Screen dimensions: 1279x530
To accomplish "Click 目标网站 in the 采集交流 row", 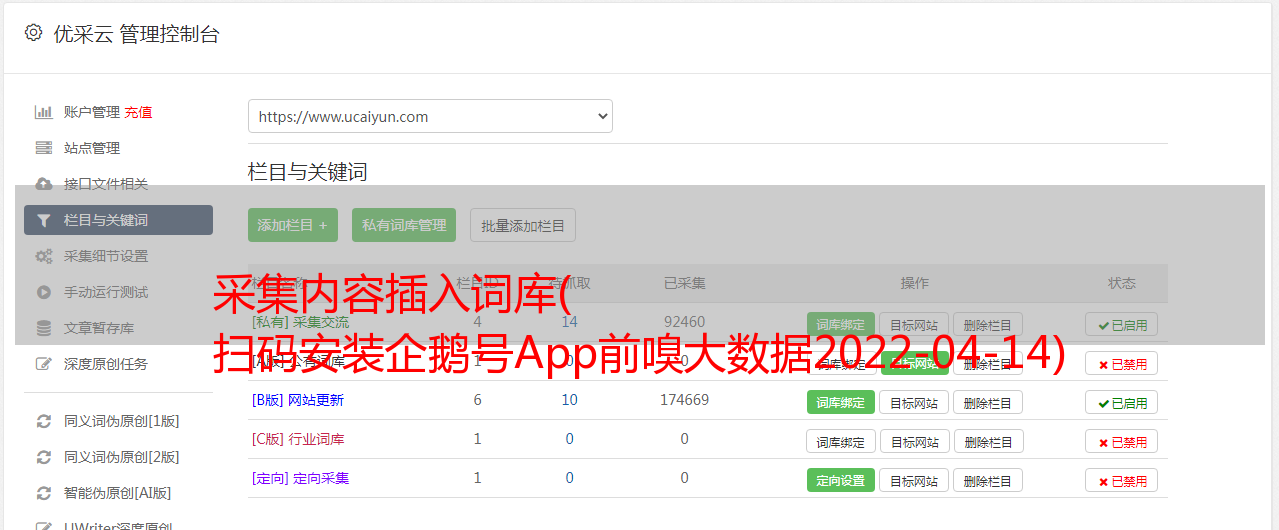I will 914,324.
